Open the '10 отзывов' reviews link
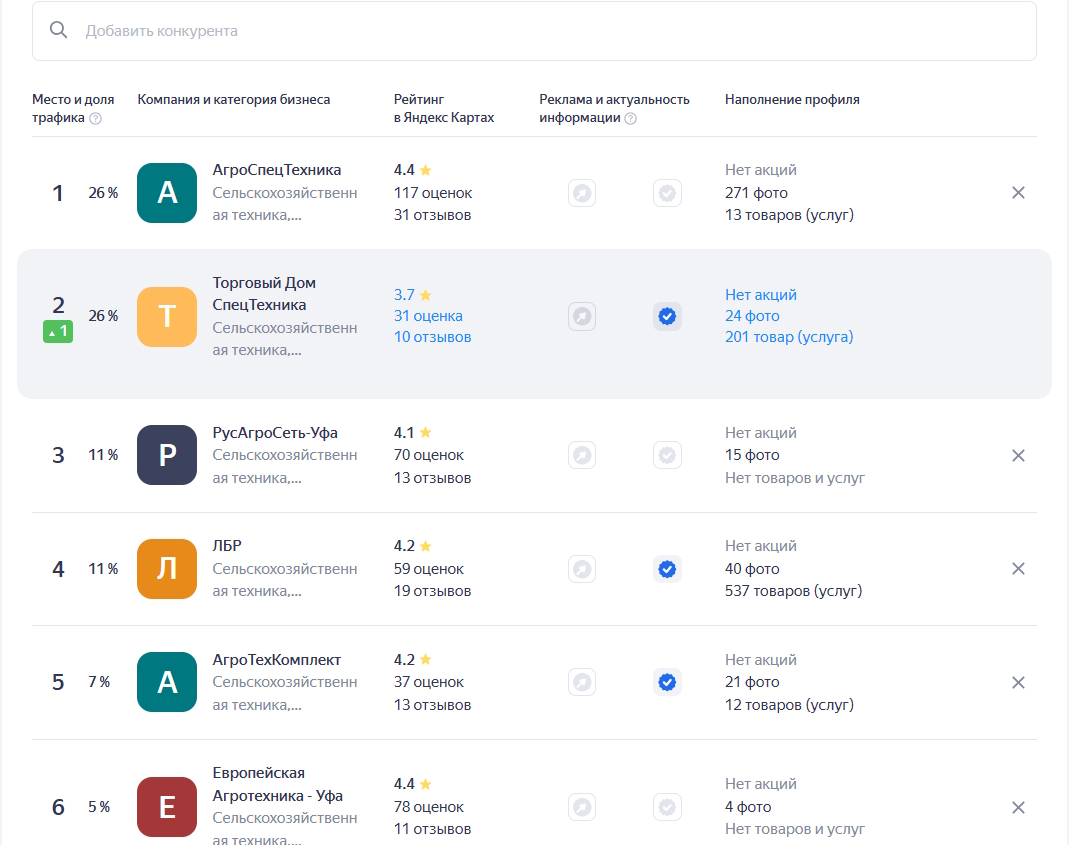 (432, 337)
